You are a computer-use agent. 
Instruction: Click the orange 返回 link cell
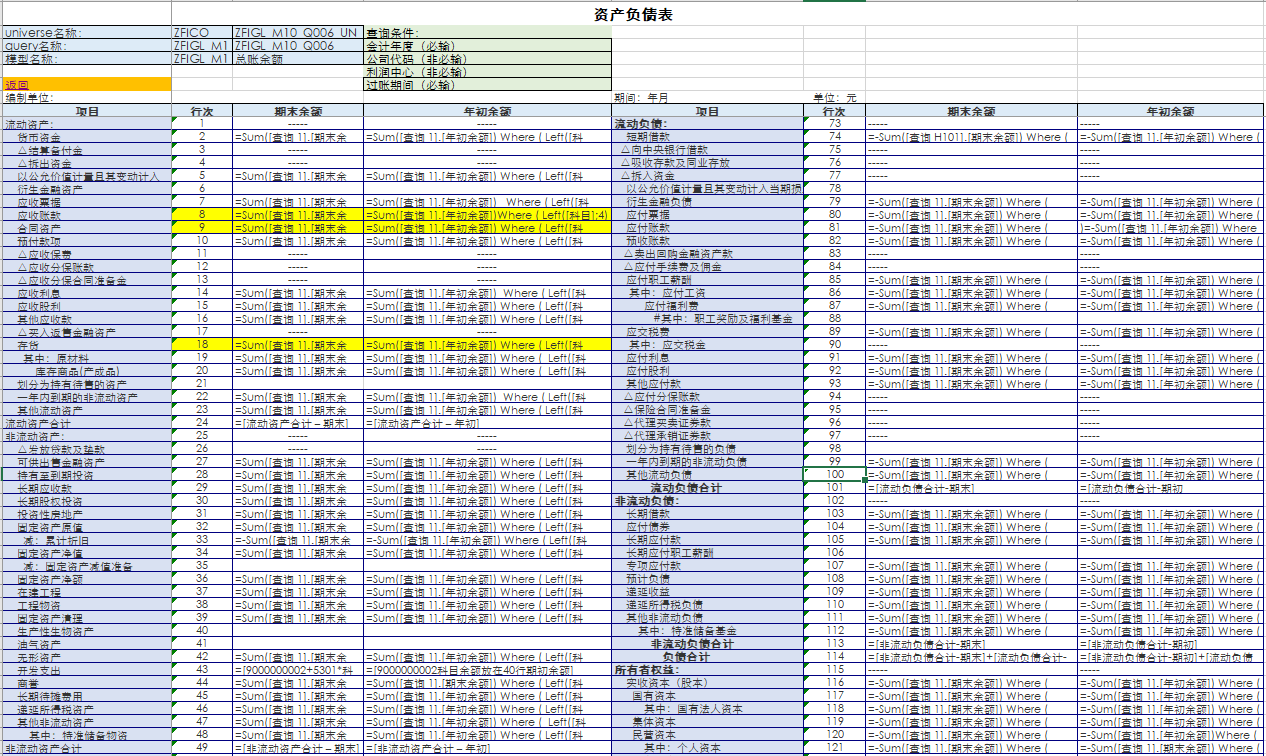pyautogui.click(x=87, y=85)
